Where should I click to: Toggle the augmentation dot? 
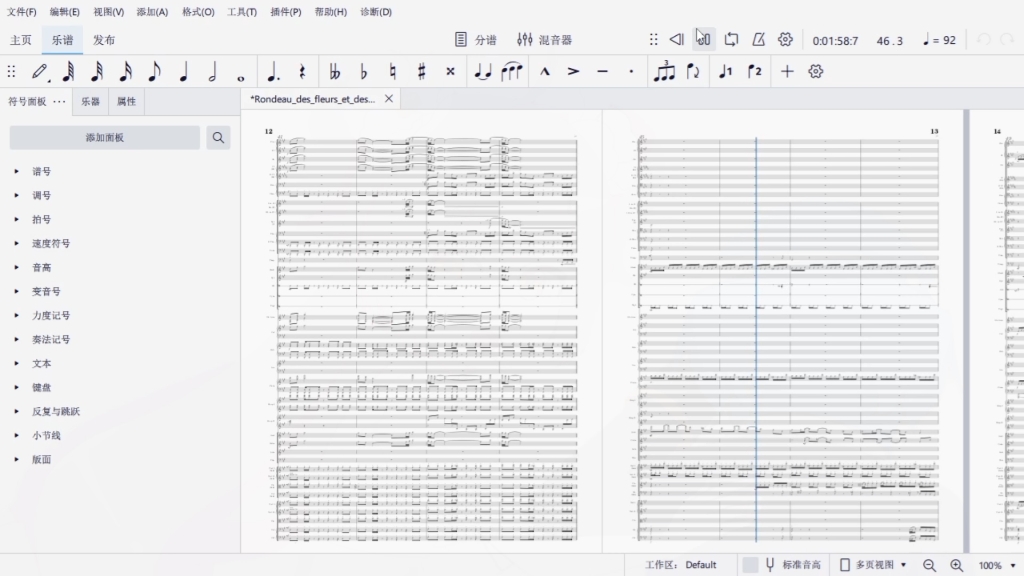[273, 71]
